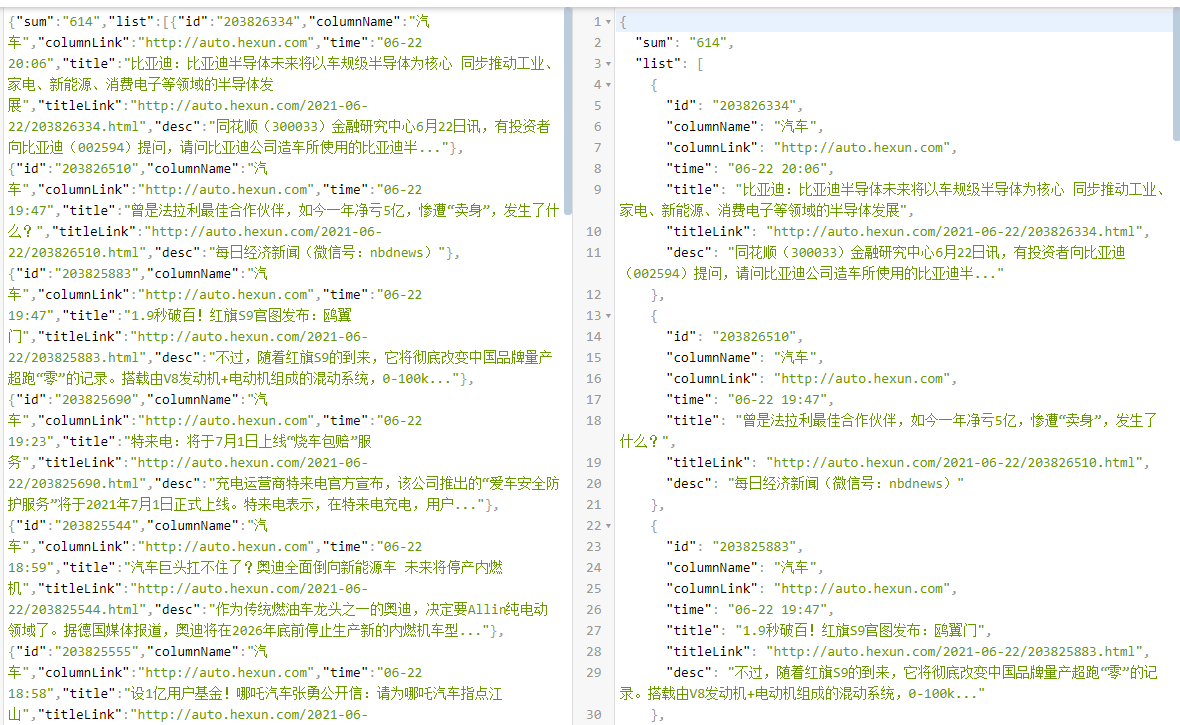Fold the object starting on line 22

pos(608,526)
